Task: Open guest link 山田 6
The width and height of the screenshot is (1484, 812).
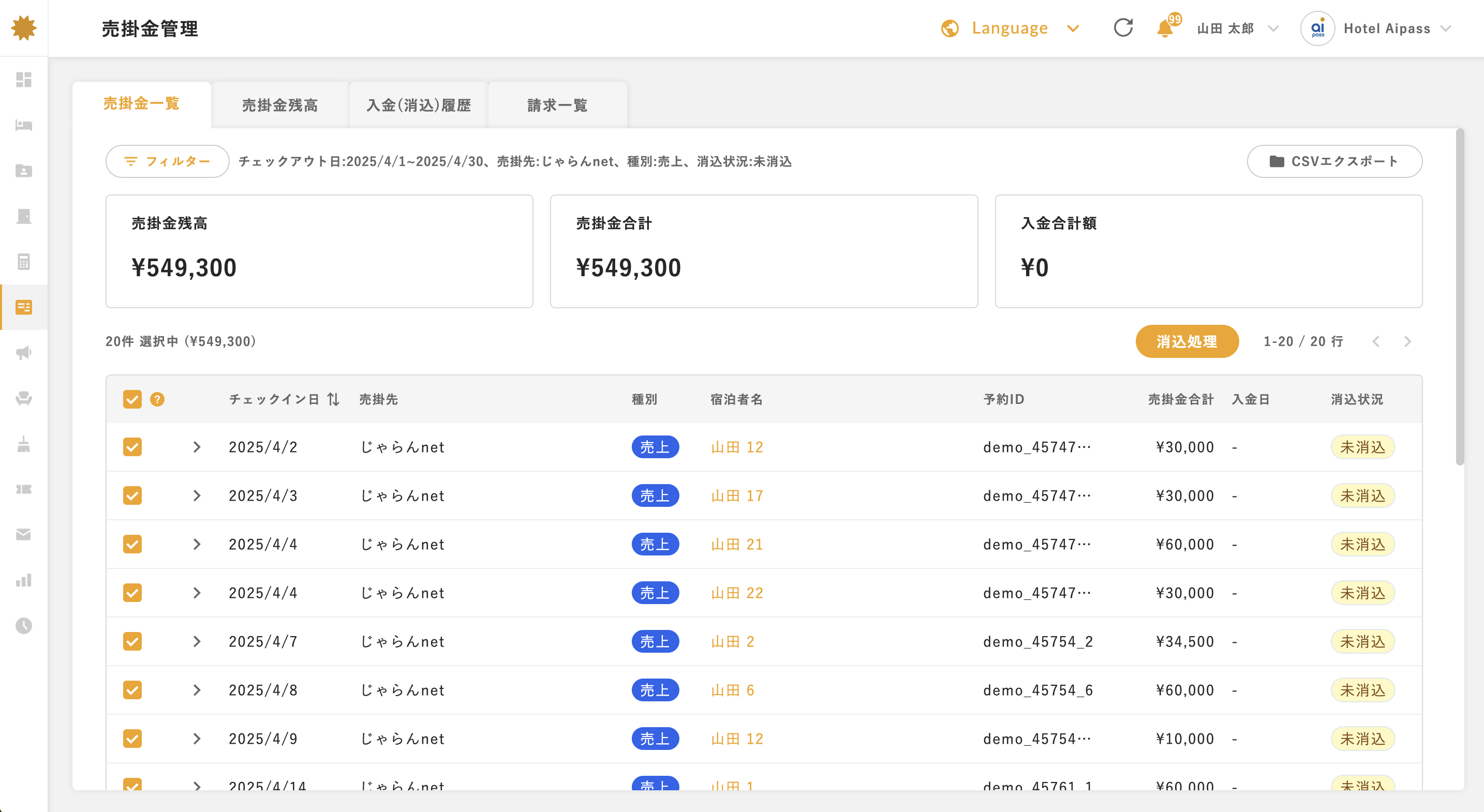Action: (733, 690)
